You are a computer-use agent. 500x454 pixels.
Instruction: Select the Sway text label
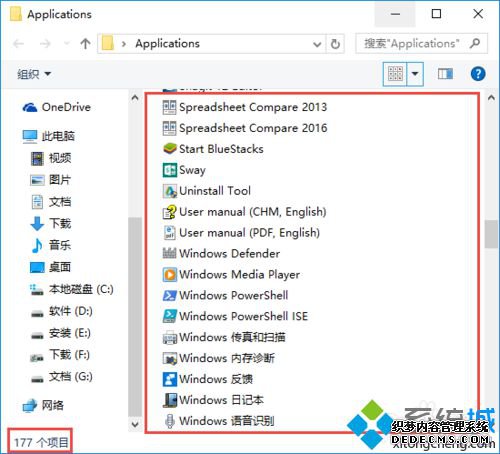(192, 170)
